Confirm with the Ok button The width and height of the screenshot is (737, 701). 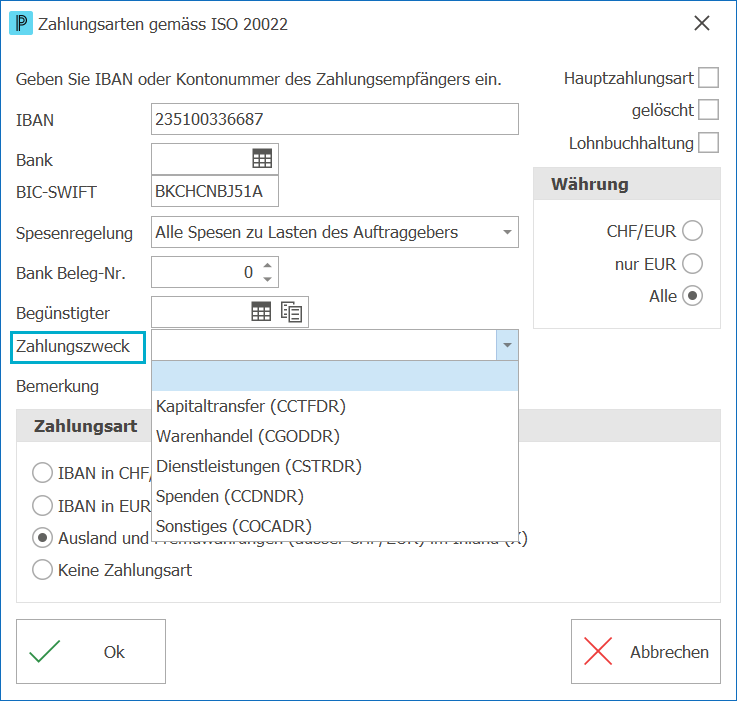pos(91,651)
